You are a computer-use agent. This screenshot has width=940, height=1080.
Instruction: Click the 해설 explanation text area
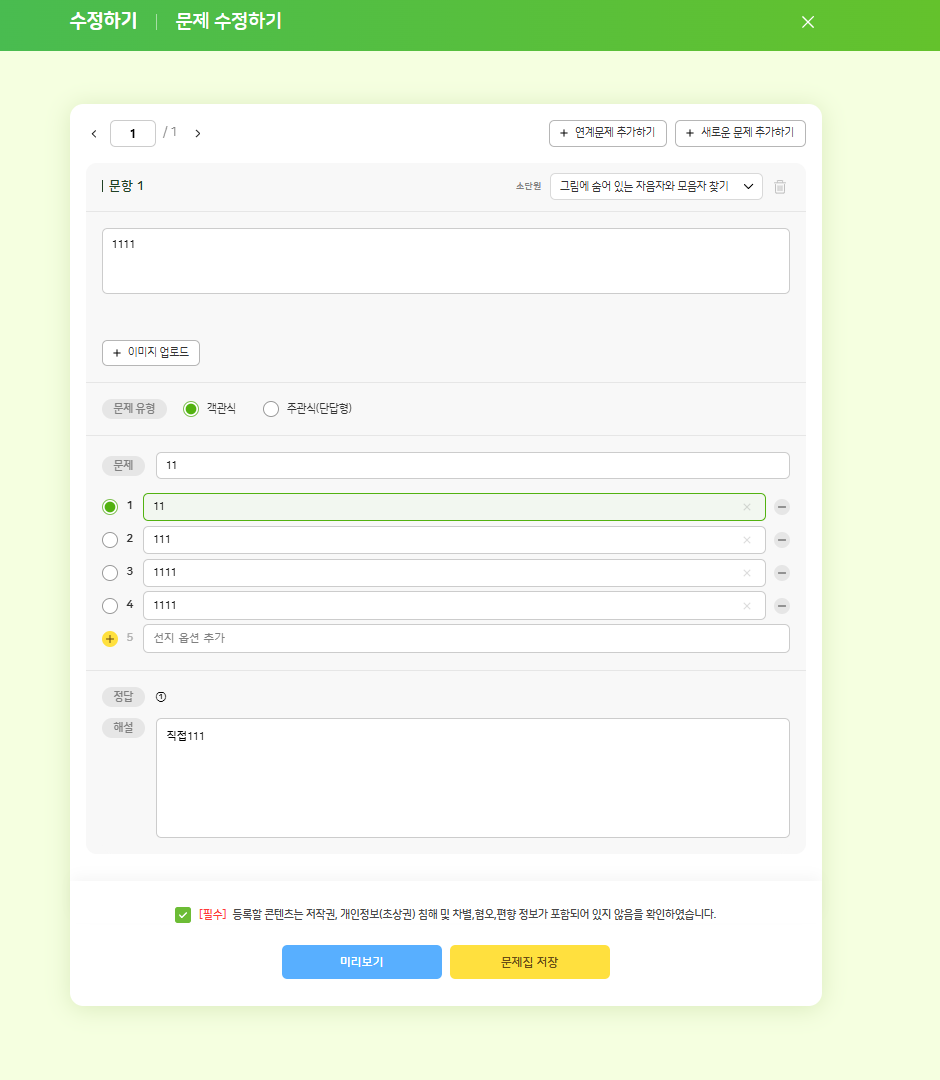(x=472, y=778)
